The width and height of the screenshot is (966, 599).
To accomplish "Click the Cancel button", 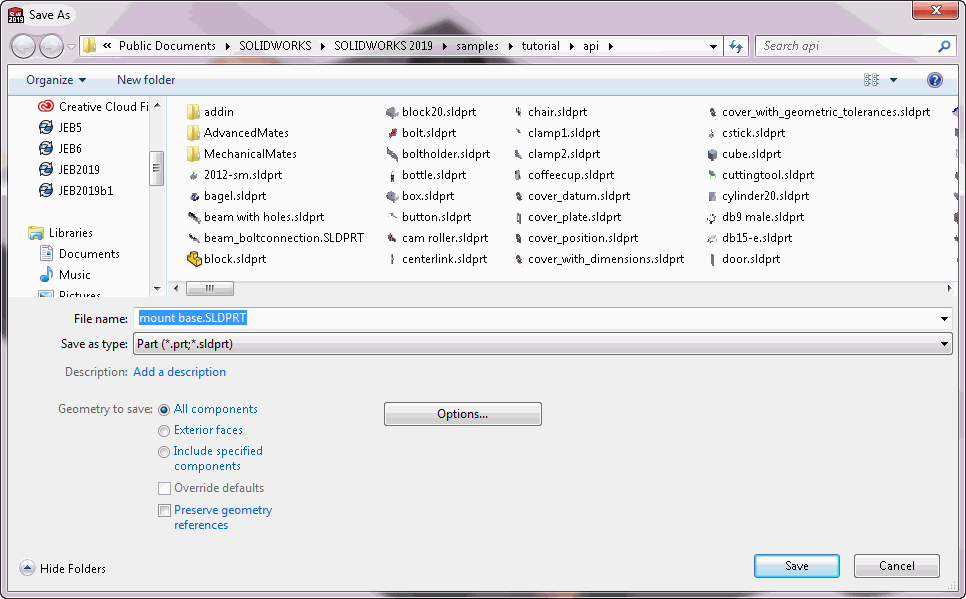I will point(896,566).
